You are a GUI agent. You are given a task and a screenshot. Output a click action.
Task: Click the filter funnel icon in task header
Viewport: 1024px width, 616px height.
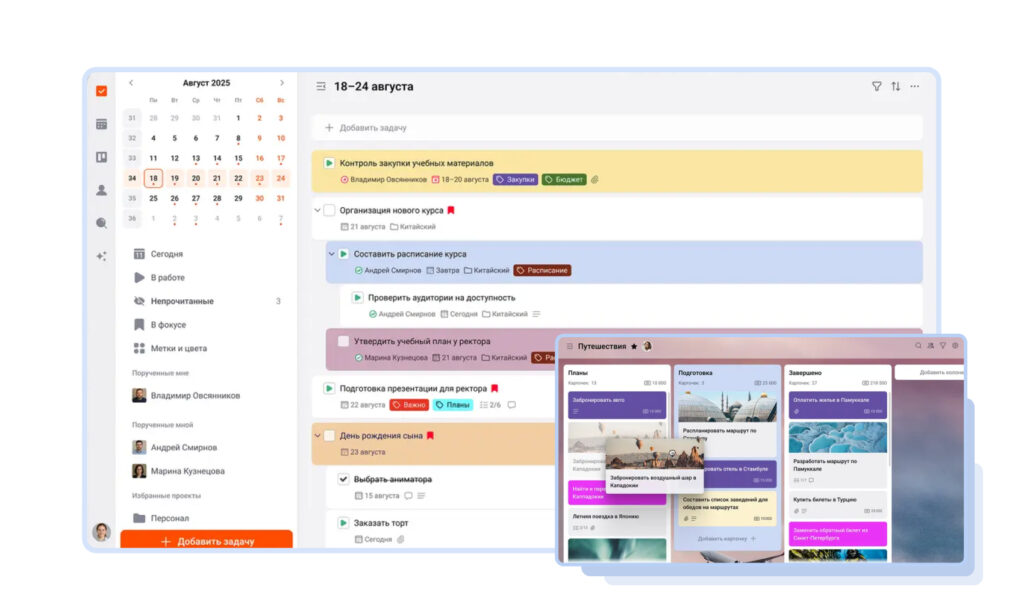click(x=876, y=87)
